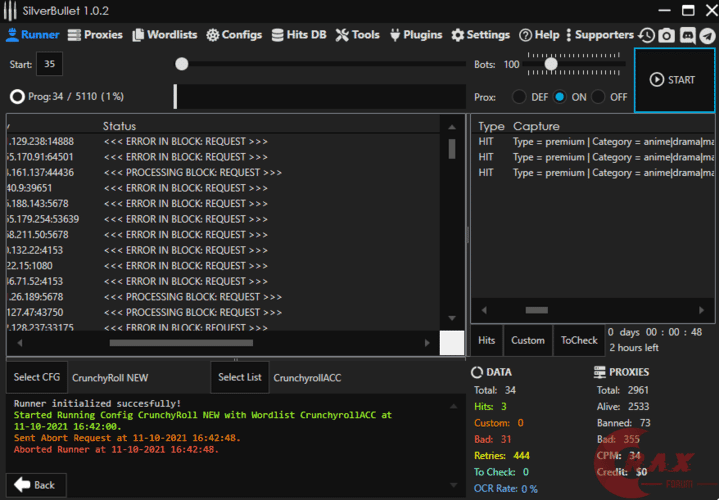Select the DEF proxy radio option
Image resolution: width=719 pixels, height=500 pixels.
(x=519, y=97)
